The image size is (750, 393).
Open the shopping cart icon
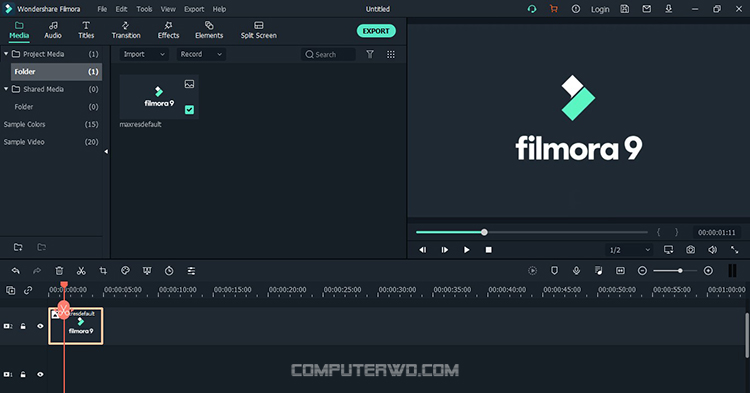(554, 9)
